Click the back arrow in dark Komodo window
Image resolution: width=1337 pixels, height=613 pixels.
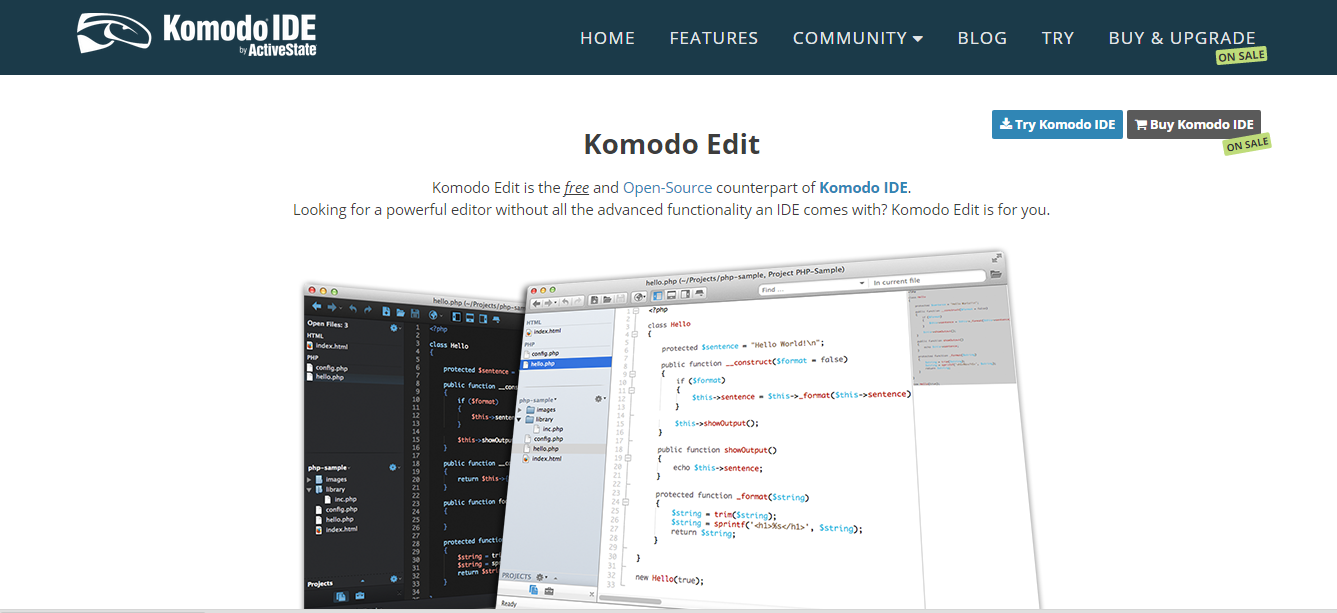pyautogui.click(x=317, y=306)
